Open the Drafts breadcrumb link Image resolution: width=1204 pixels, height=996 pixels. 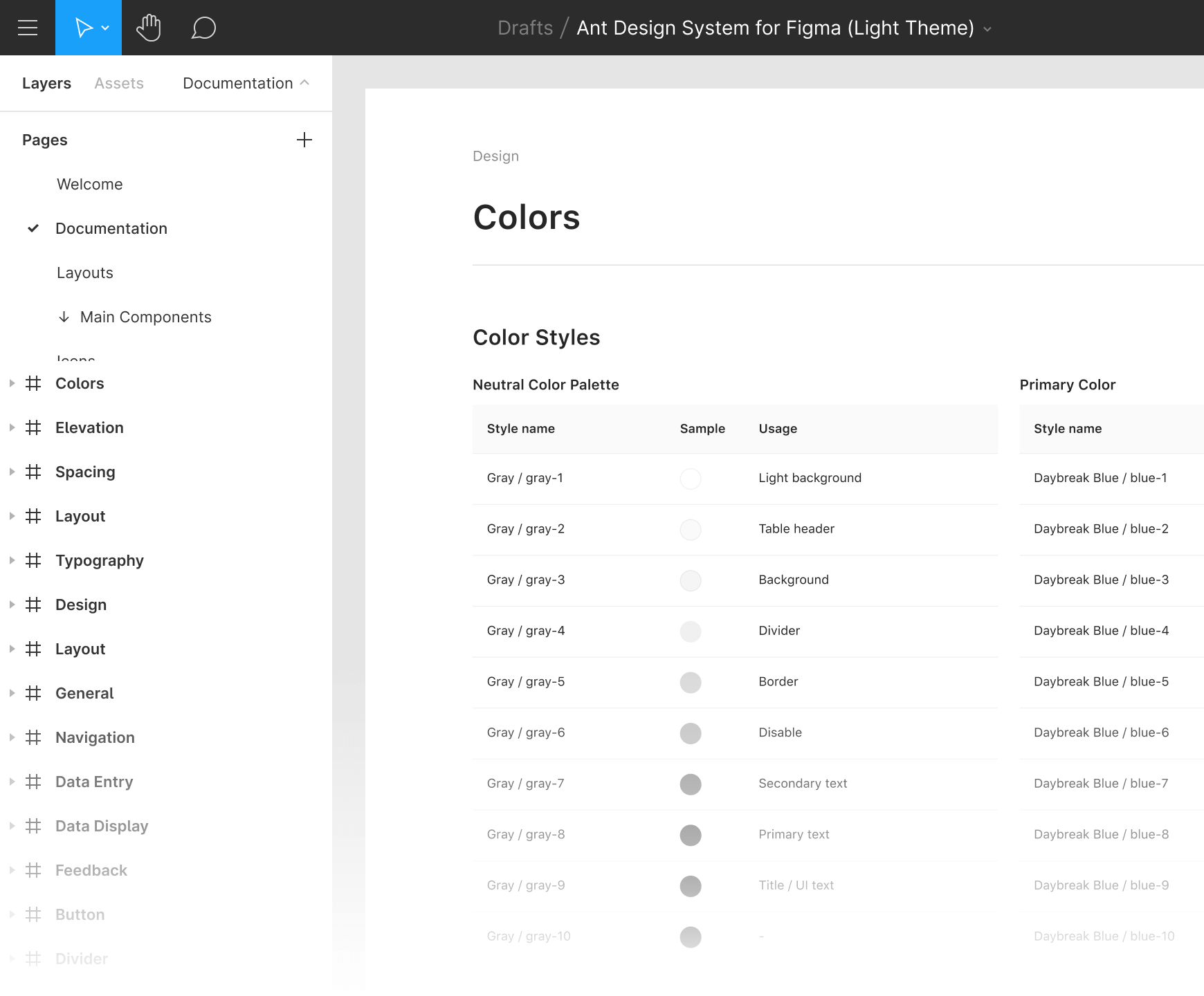(525, 28)
